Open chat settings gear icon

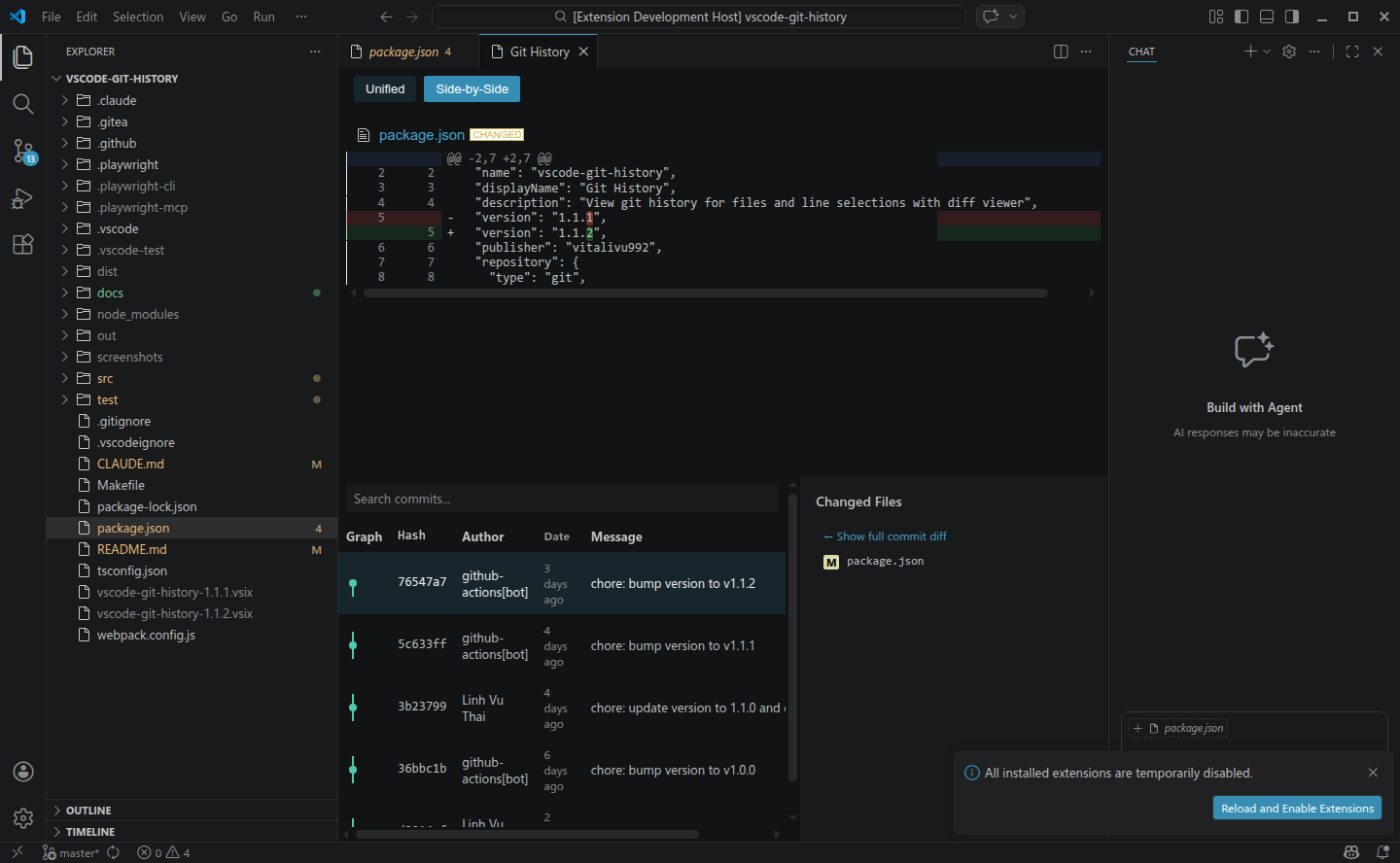point(1289,52)
